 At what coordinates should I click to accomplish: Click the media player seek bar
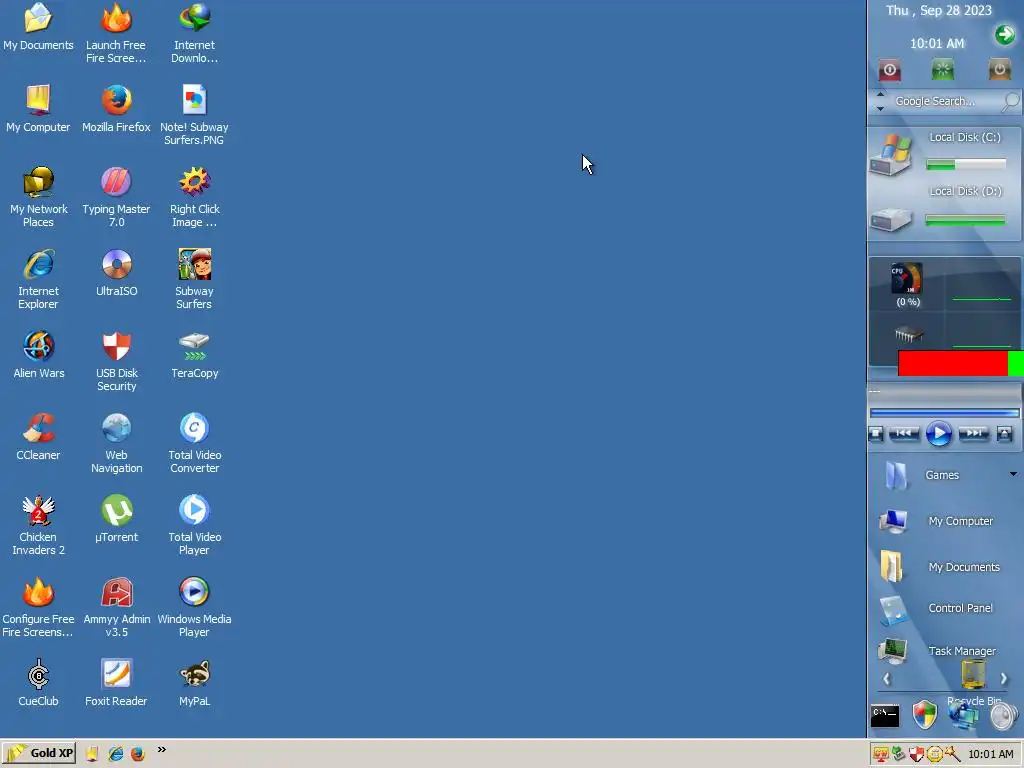click(944, 413)
